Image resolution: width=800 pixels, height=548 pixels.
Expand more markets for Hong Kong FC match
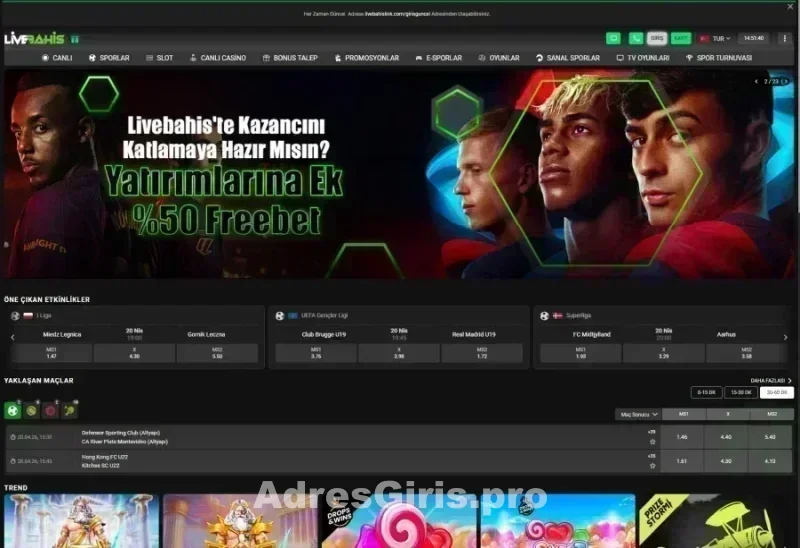tap(652, 456)
